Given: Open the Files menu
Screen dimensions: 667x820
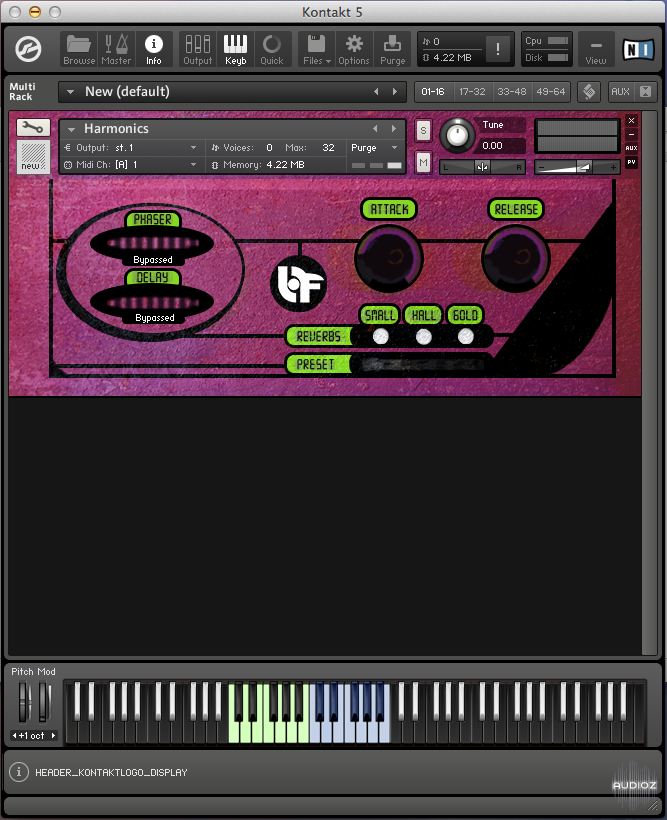Looking at the screenshot, I should coord(317,50).
